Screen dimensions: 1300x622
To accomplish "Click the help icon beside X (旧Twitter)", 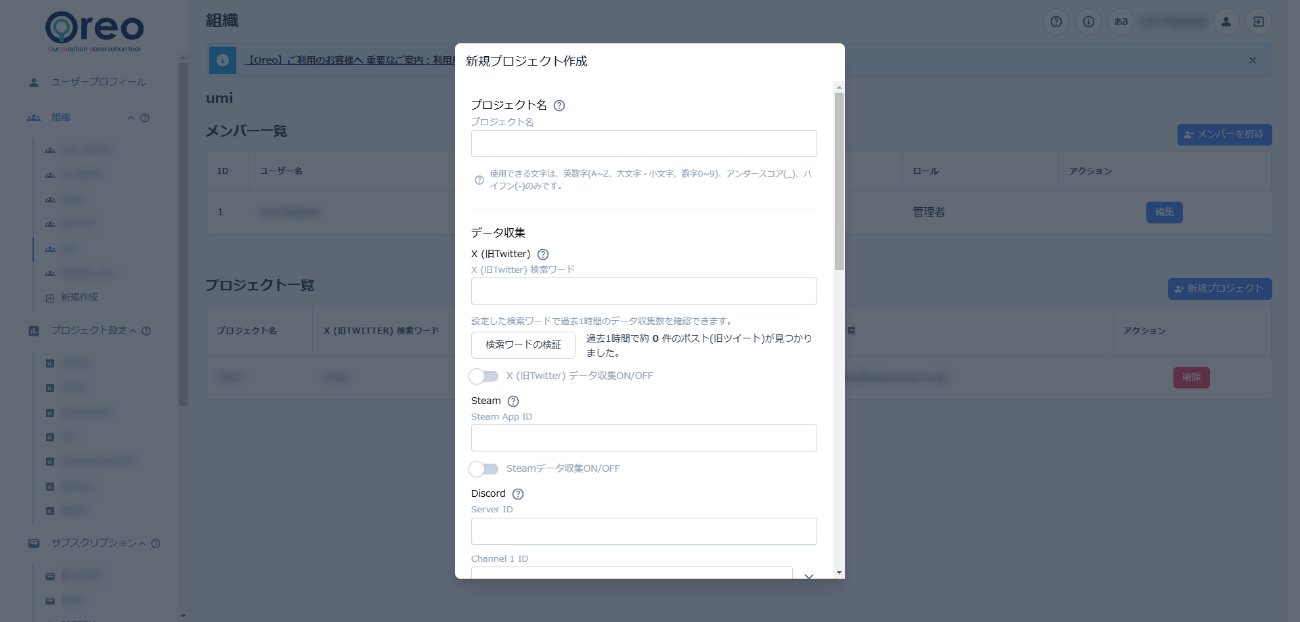I will coord(543,254).
